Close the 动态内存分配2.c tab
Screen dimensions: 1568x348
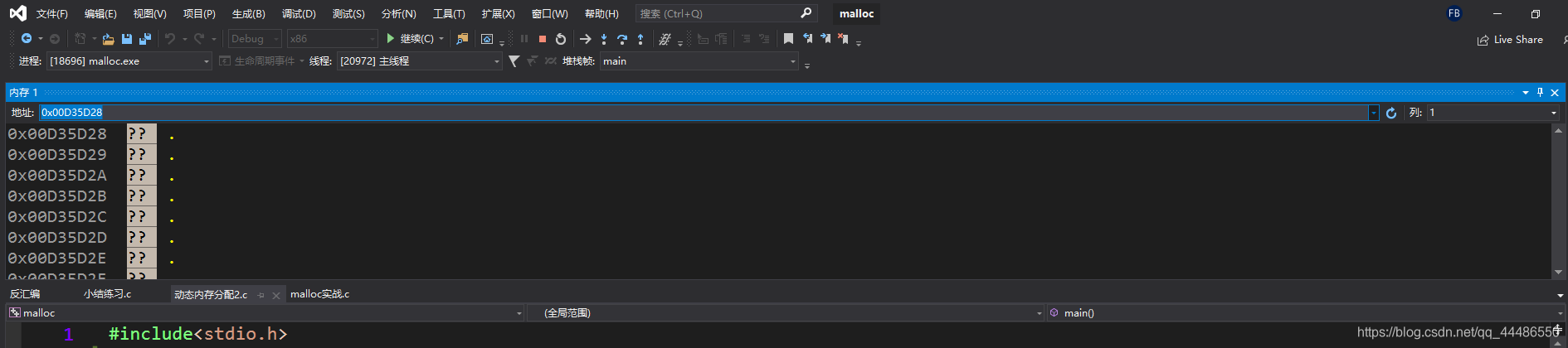[276, 295]
